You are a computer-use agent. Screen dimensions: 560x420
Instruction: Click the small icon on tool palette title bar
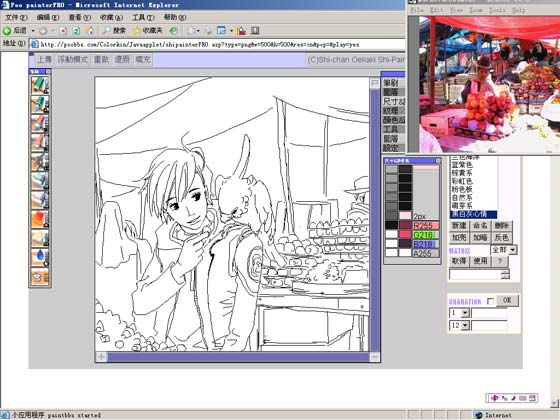[48, 71]
